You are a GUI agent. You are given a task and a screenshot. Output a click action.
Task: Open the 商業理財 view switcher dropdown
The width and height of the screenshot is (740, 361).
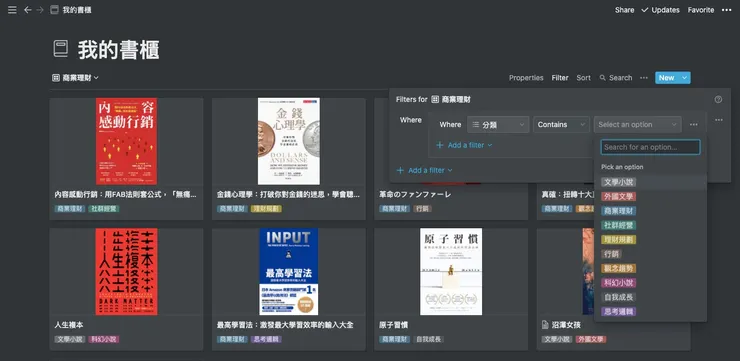click(76, 78)
